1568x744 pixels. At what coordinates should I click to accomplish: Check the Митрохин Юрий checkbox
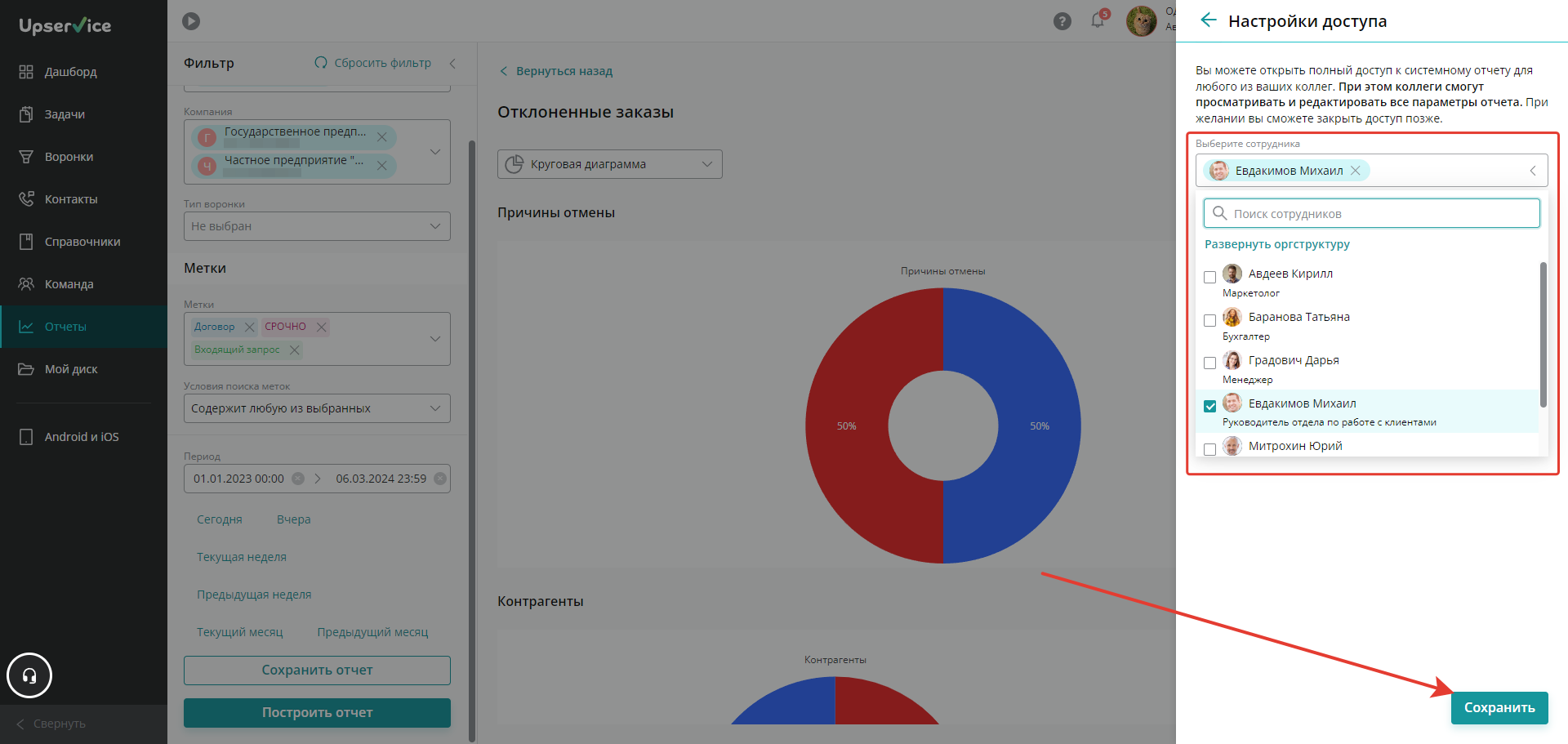point(1209,449)
